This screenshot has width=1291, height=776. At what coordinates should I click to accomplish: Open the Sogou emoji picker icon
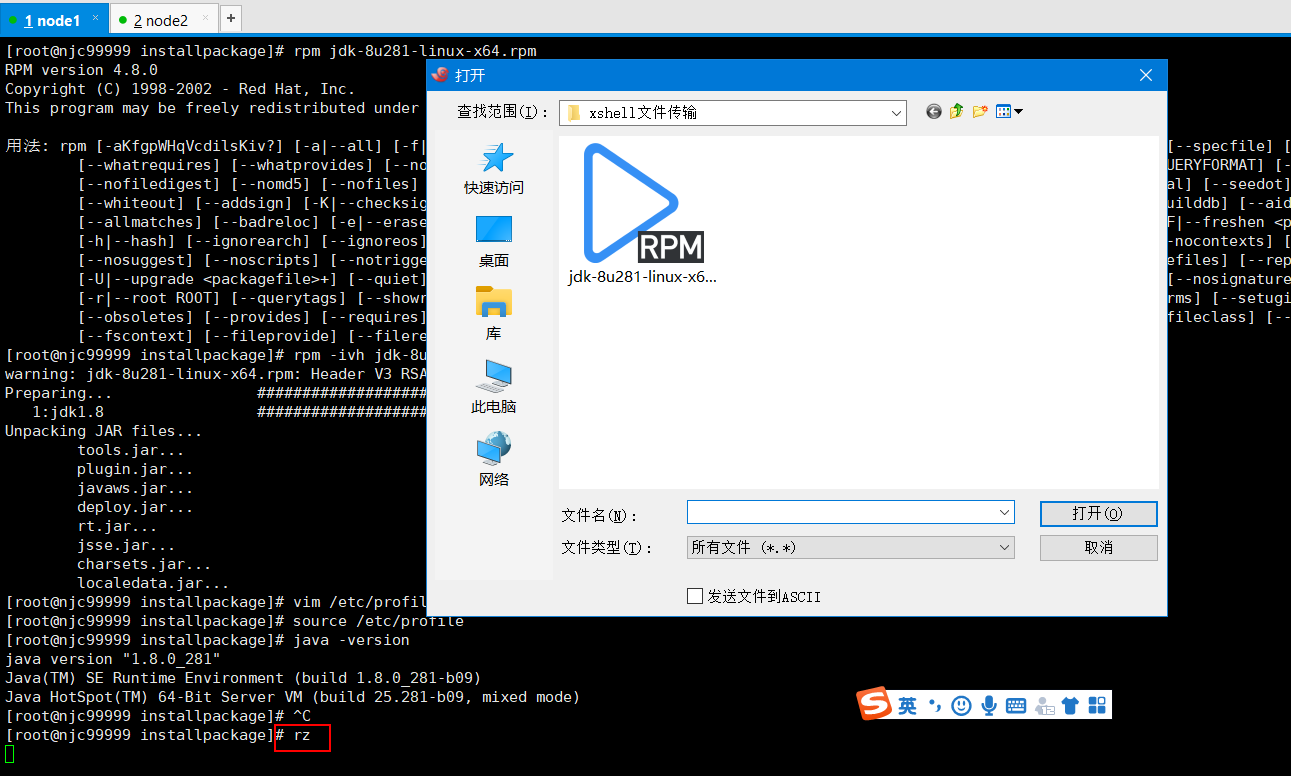[x=961, y=705]
